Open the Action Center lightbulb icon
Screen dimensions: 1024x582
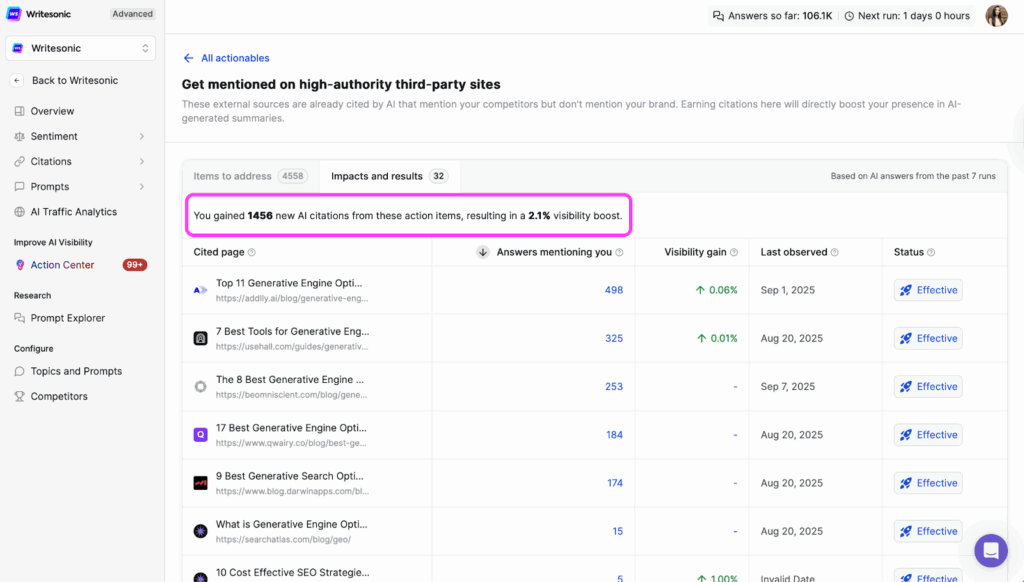click(20, 264)
